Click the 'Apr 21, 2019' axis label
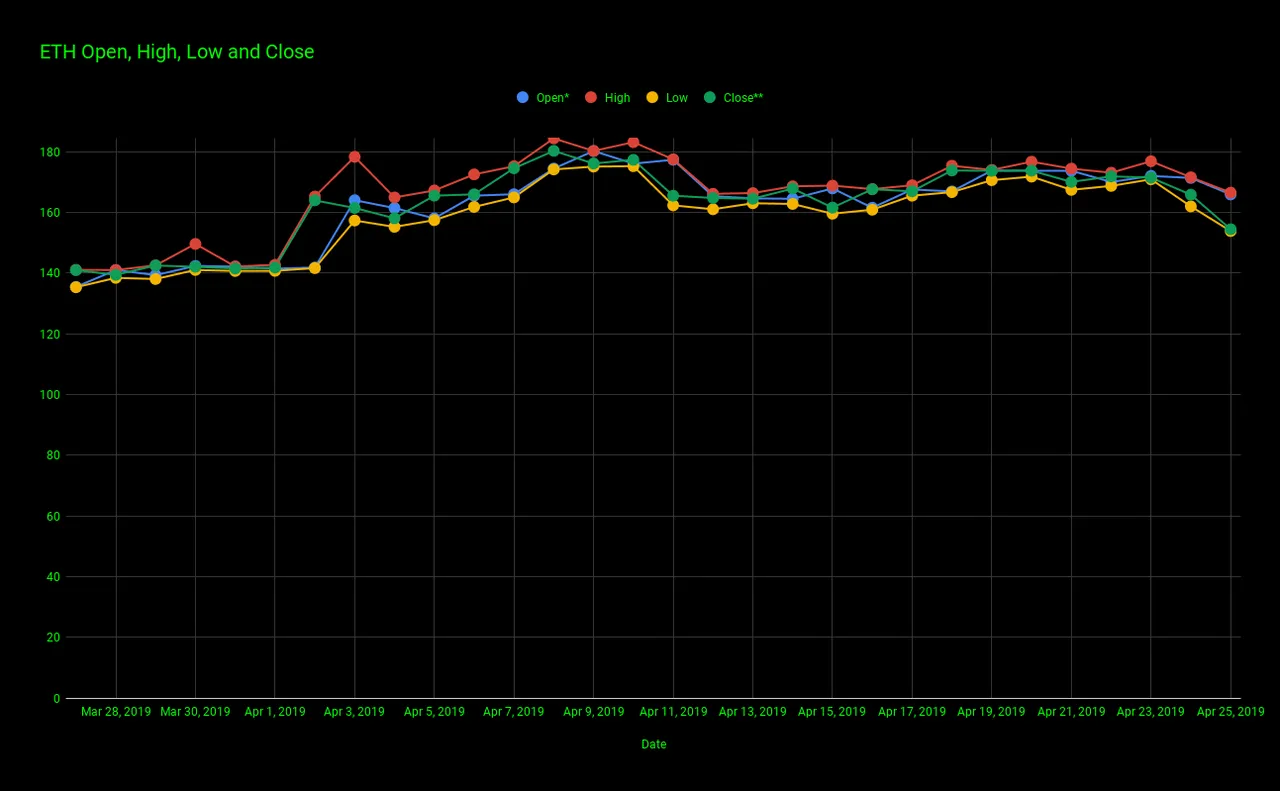Screen dimensions: 1280x791 point(1071,712)
